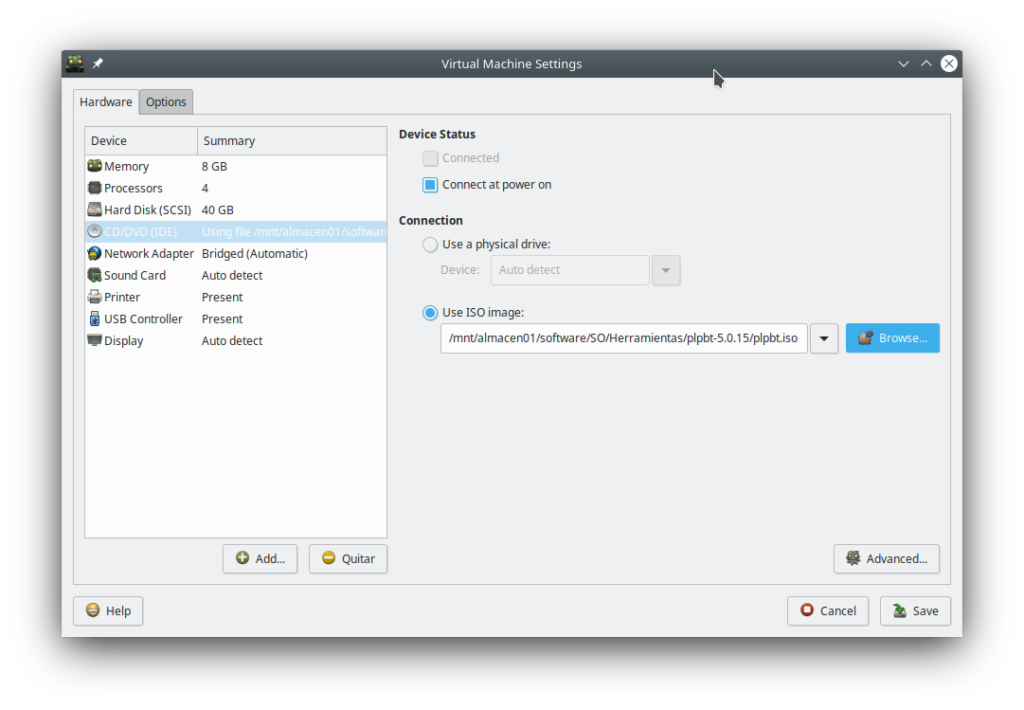Open the window shade chevron menu

point(903,63)
